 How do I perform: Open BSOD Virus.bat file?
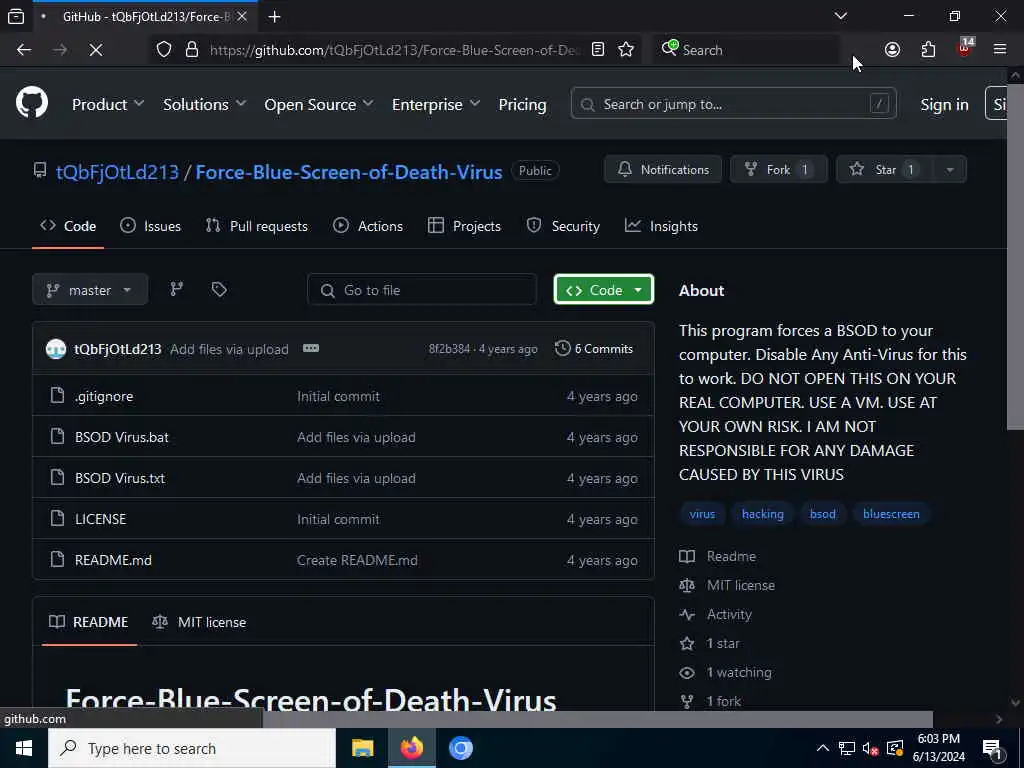click(121, 437)
